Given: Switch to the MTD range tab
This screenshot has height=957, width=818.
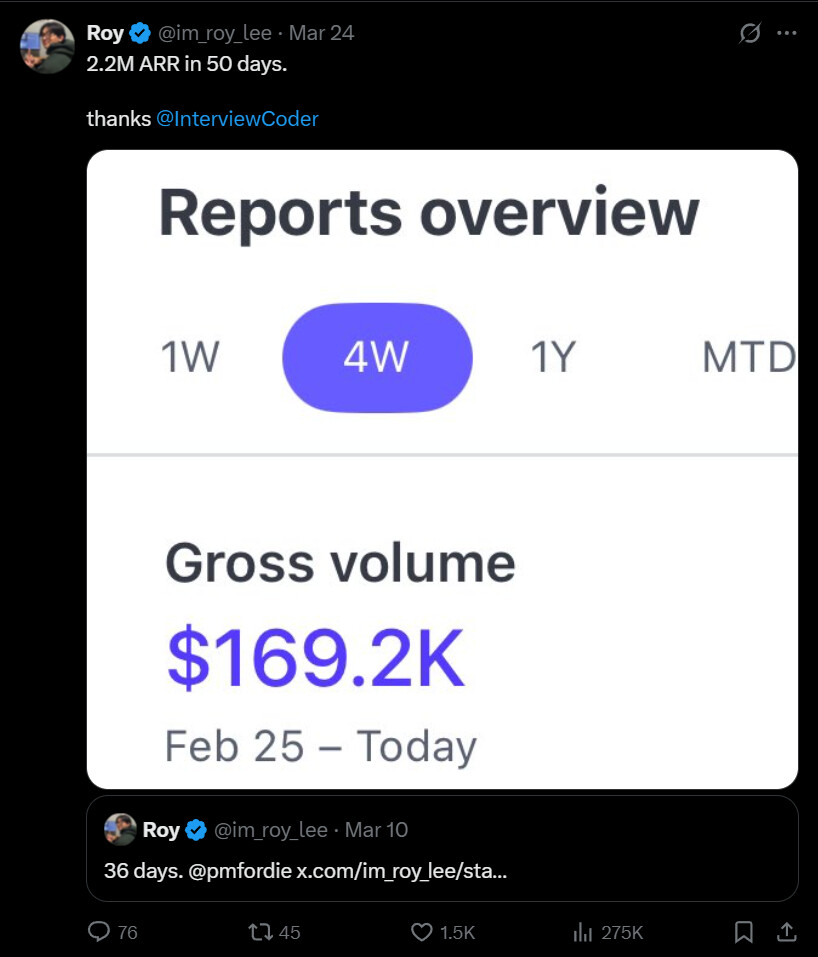Looking at the screenshot, I should pos(748,357).
